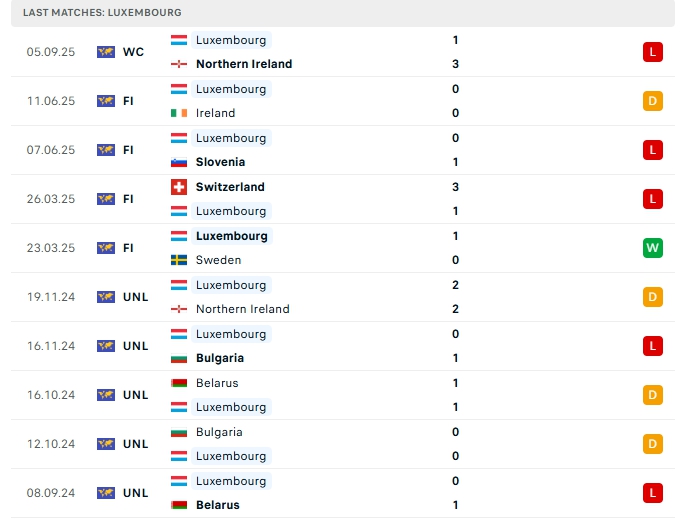Open the Switzerland team link
Screen dimensions: 685x520
[x=230, y=187]
